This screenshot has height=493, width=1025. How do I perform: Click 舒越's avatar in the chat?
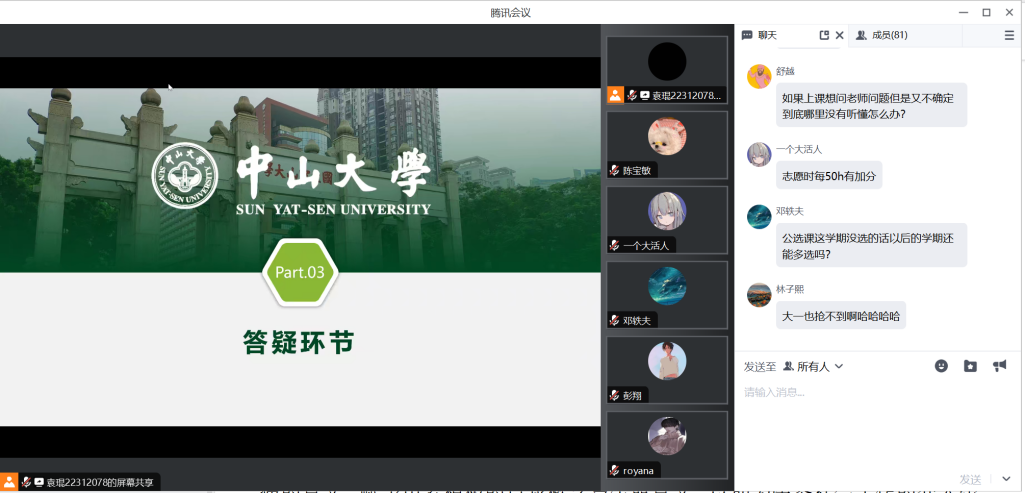[759, 77]
